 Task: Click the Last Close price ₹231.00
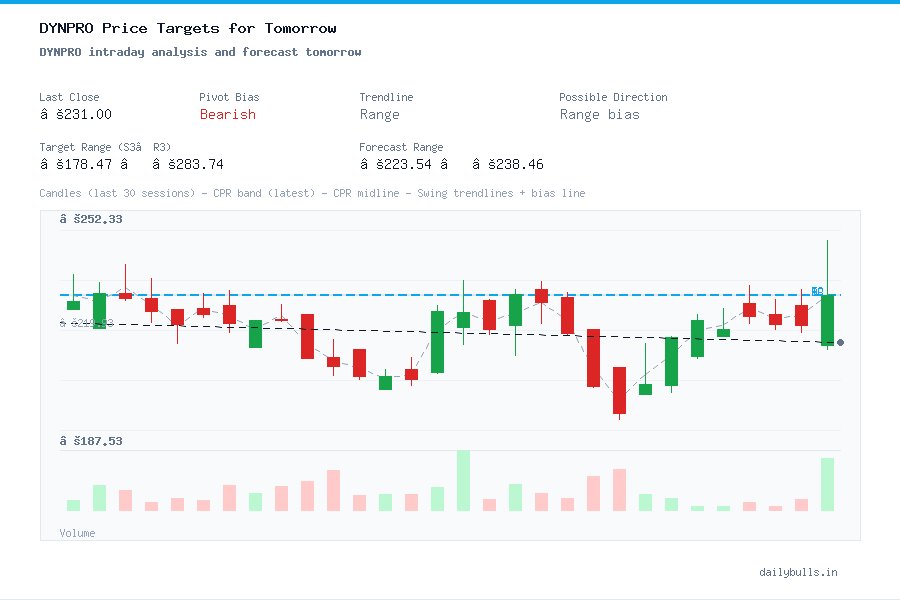click(x=75, y=114)
